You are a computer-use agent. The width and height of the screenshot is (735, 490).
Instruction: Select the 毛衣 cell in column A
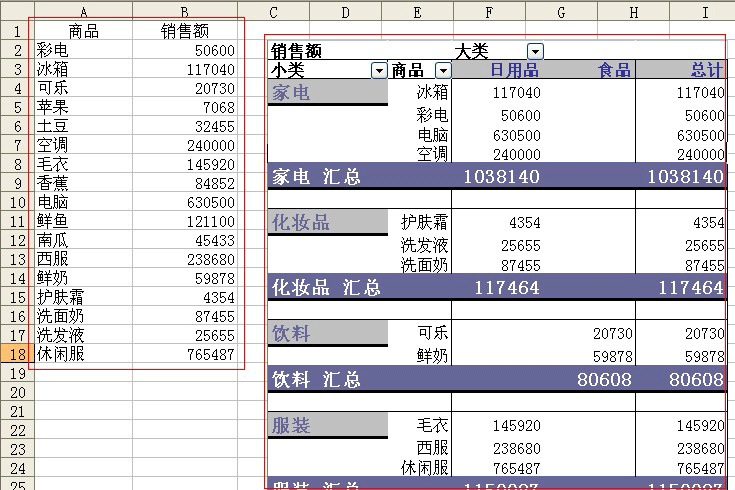[x=83, y=164]
